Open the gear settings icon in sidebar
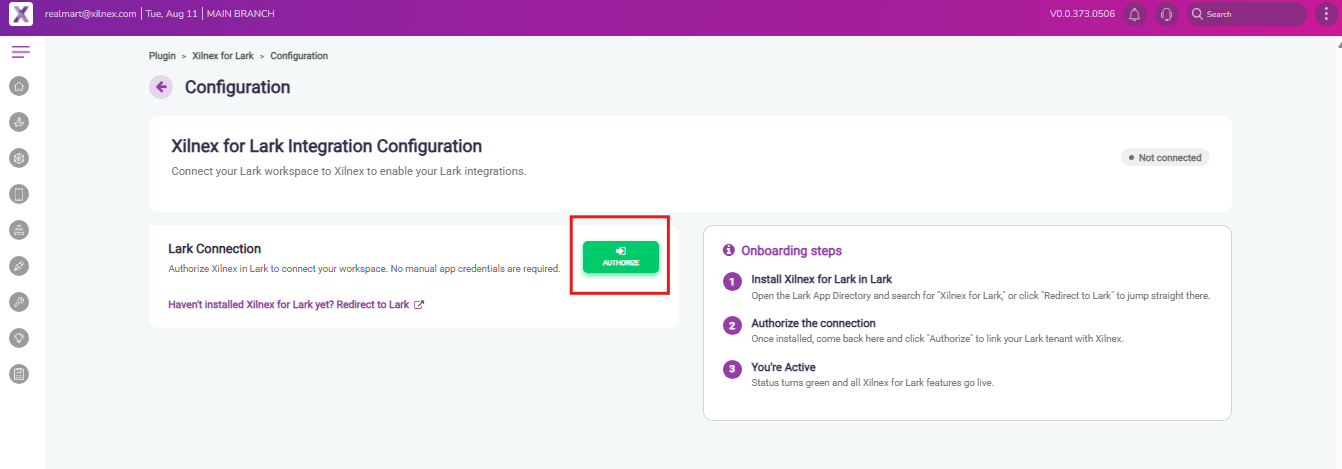 click(x=18, y=158)
